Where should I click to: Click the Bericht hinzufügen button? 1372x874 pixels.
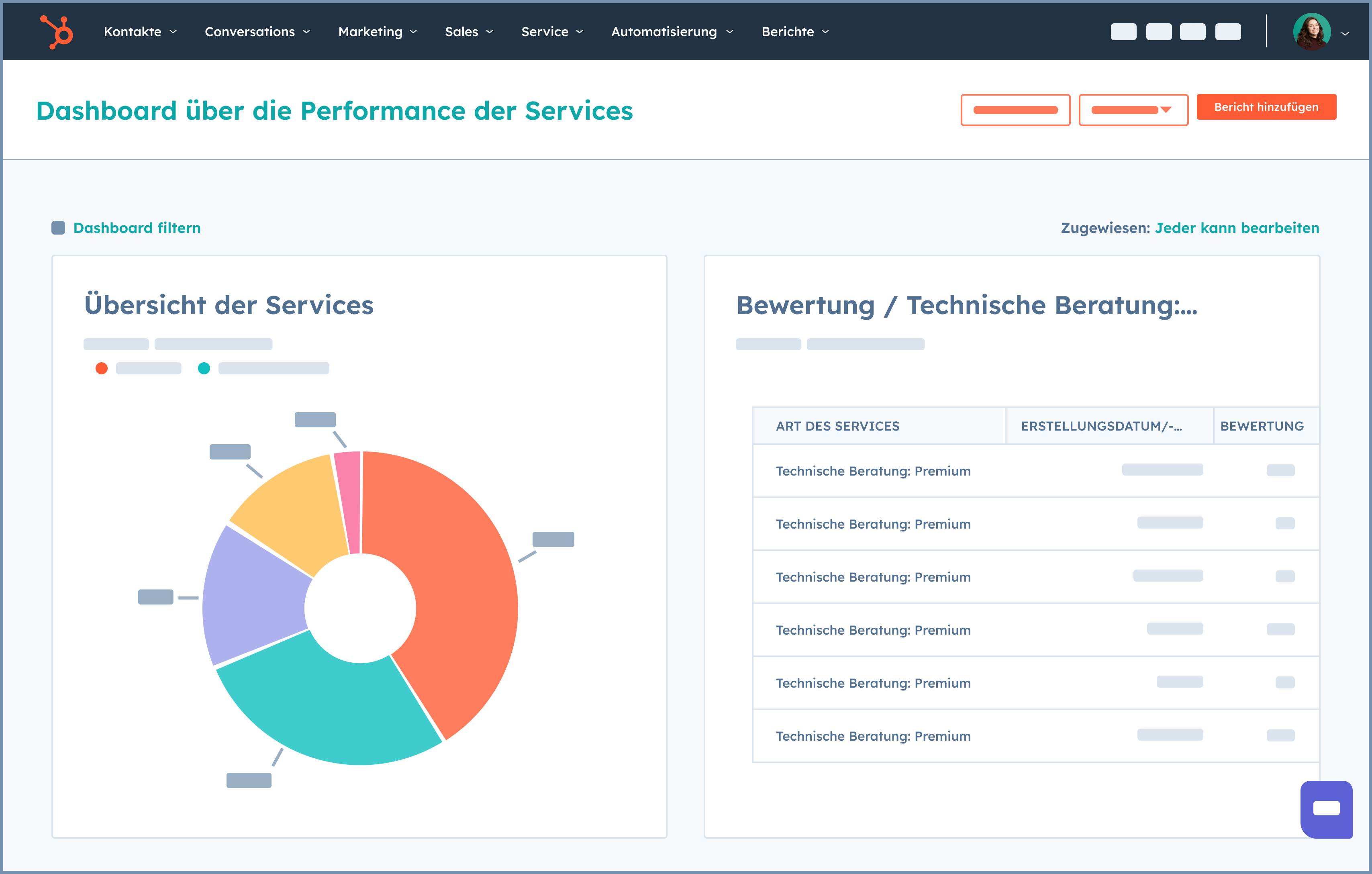pos(1266,106)
